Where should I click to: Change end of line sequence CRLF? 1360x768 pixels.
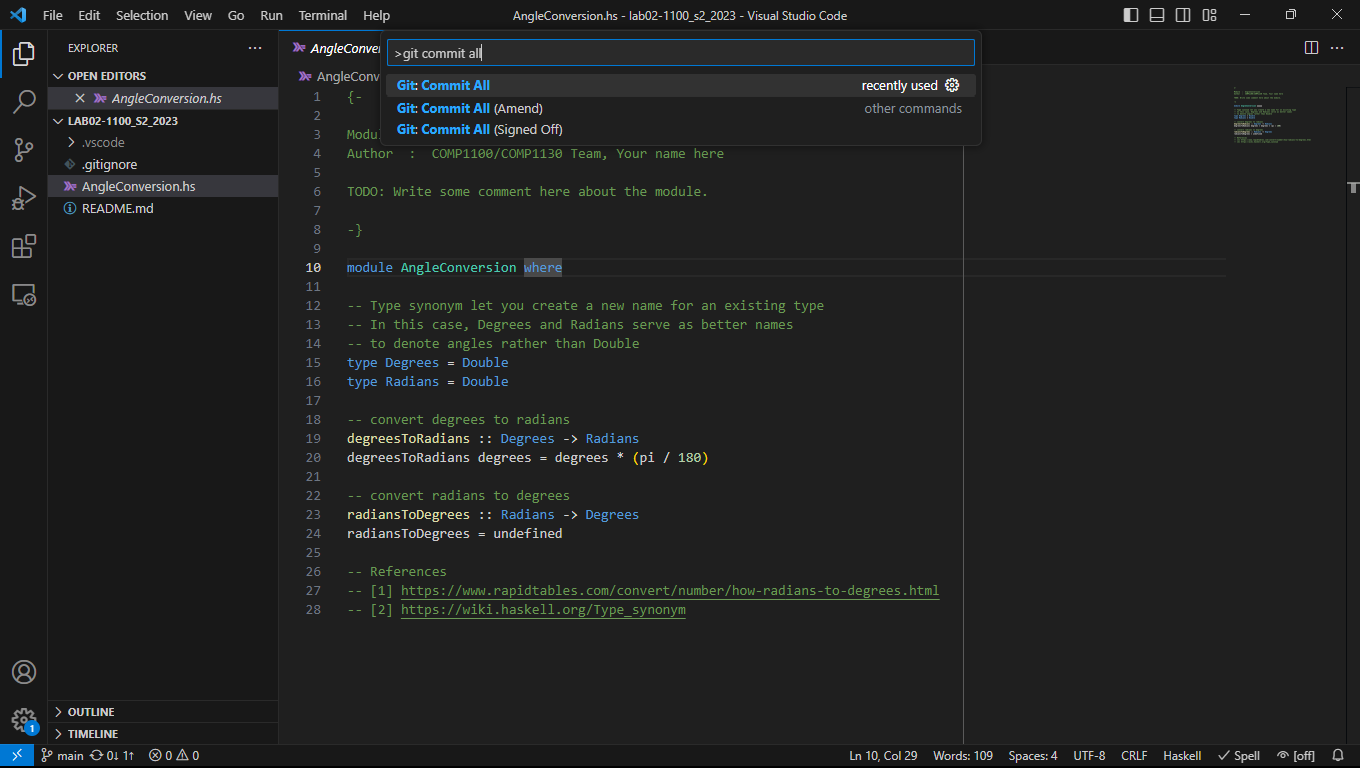pos(1134,756)
